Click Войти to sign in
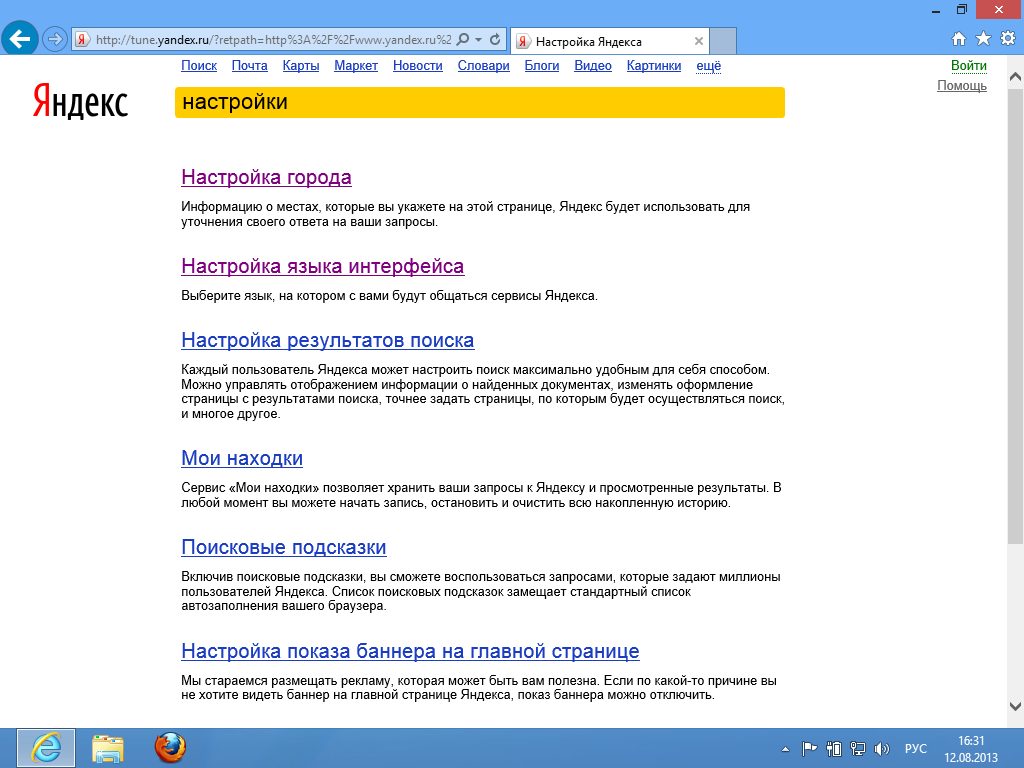 click(968, 65)
